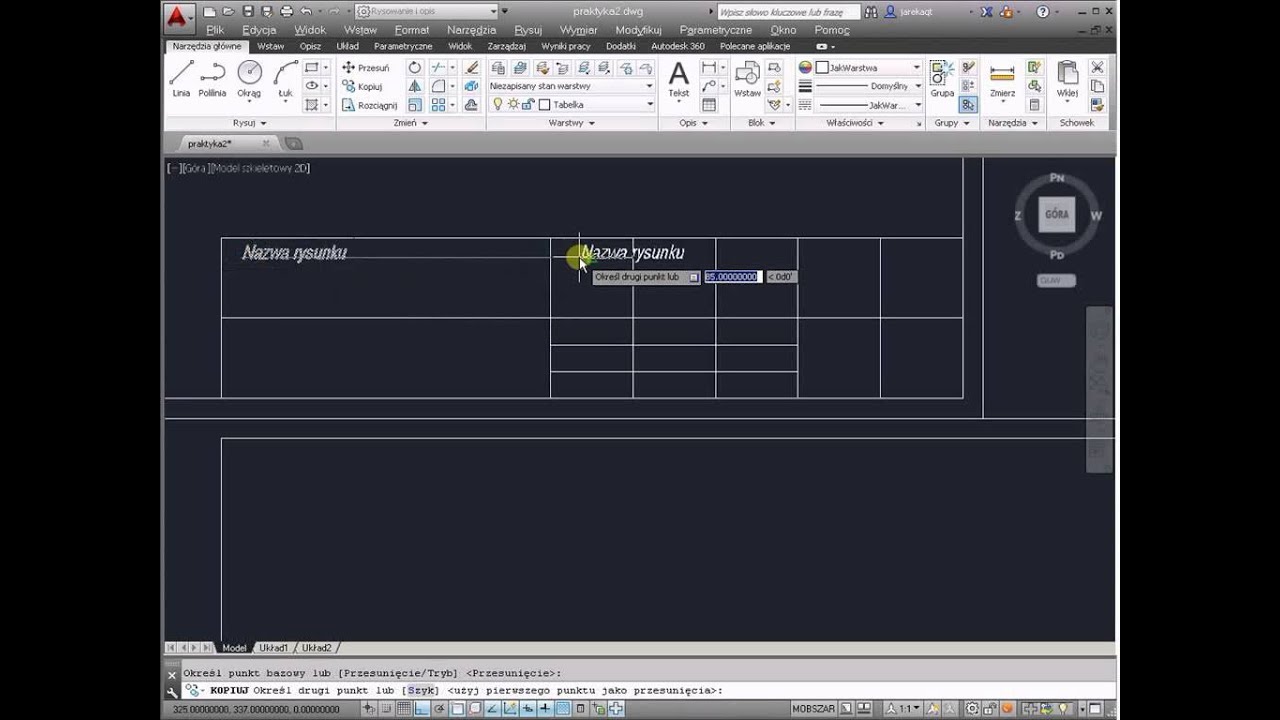Viewport: 1280px width, 720px height.
Task: Click the binoculars search icon
Action: point(870,12)
